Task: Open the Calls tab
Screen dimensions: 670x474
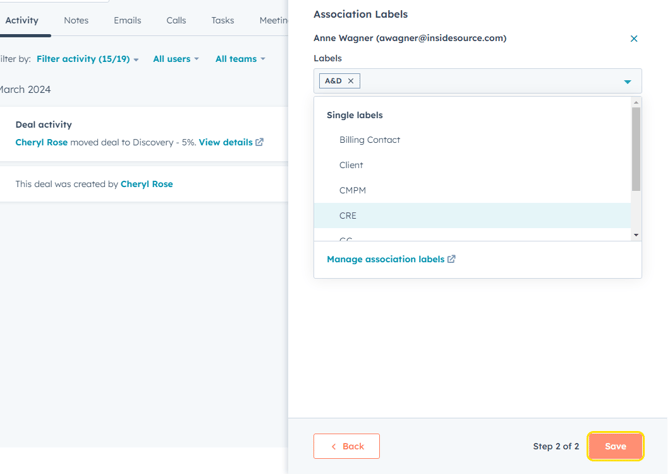Action: [176, 20]
